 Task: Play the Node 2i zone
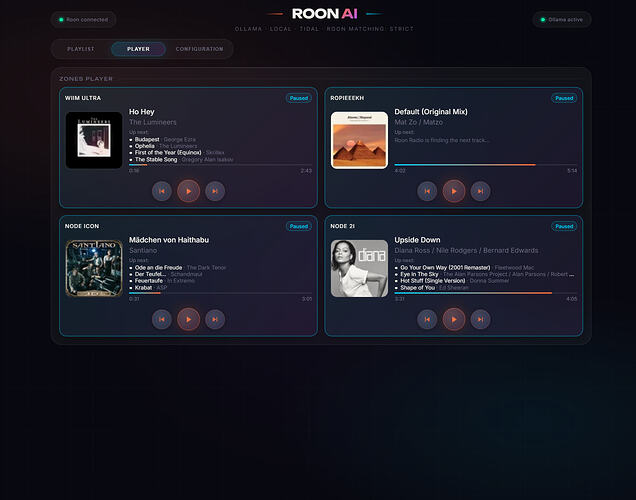pos(454,320)
